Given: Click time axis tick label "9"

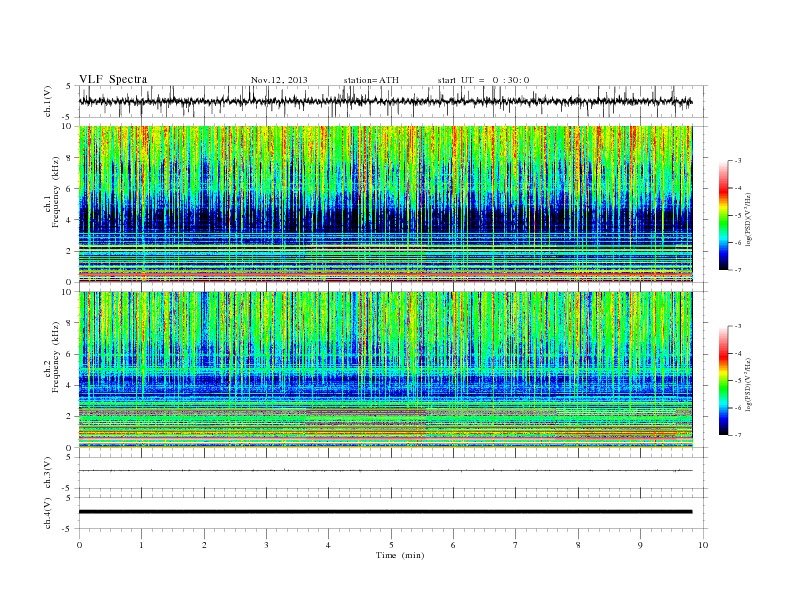Looking at the screenshot, I should click(640, 545).
